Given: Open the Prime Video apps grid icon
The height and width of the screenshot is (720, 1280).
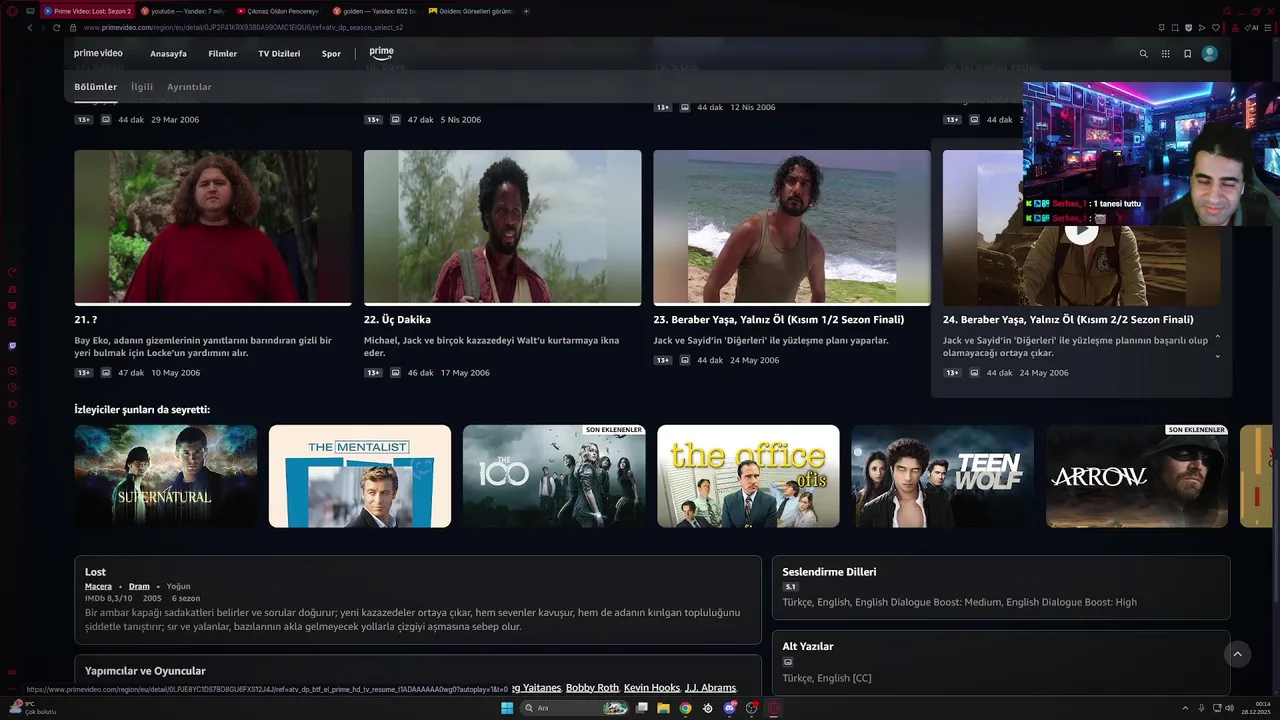Looking at the screenshot, I should tap(1165, 54).
